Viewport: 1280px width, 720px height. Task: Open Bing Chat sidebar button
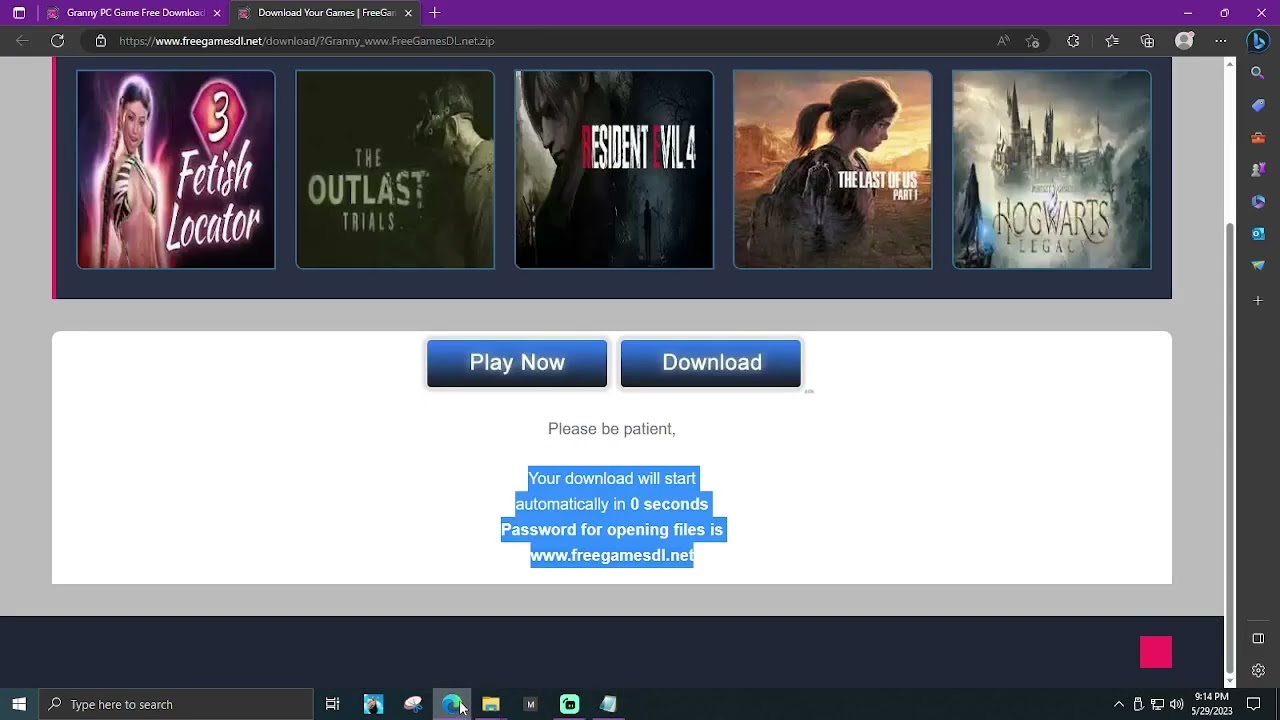pyautogui.click(x=1258, y=41)
